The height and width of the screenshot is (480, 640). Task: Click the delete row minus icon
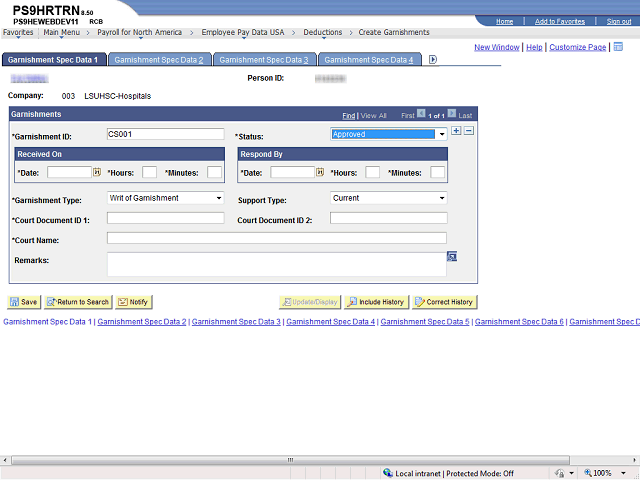[469, 131]
